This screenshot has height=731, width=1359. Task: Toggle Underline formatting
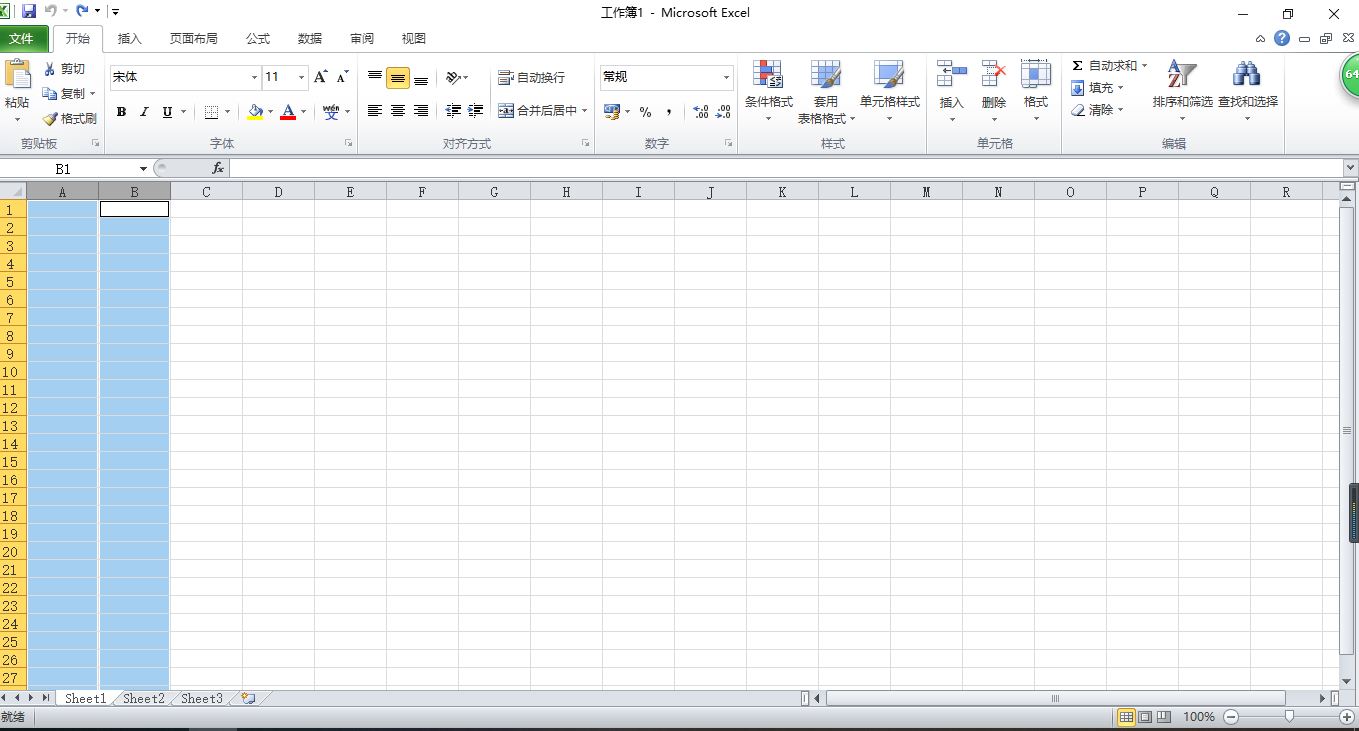pyautogui.click(x=167, y=112)
